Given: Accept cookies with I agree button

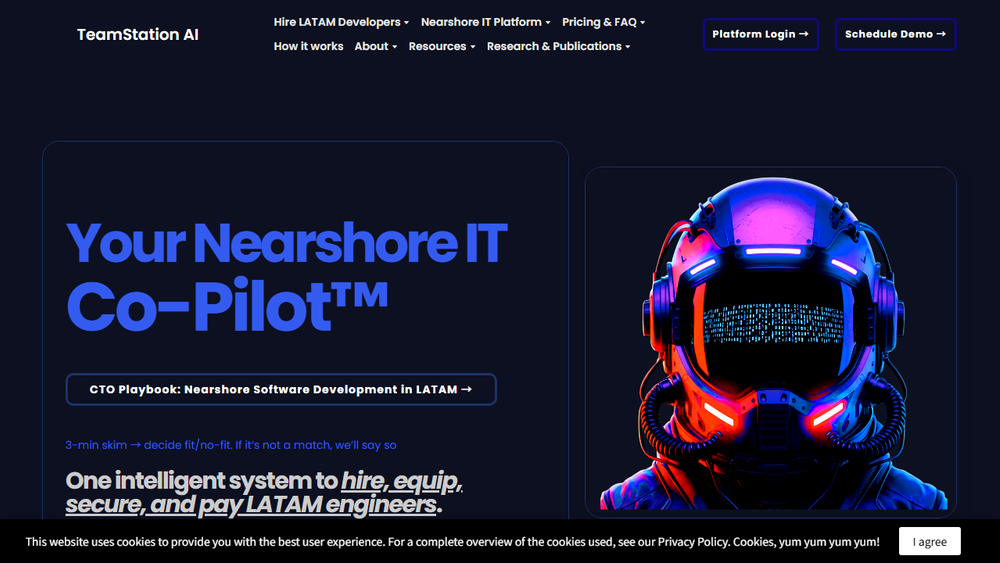Looking at the screenshot, I should (929, 541).
